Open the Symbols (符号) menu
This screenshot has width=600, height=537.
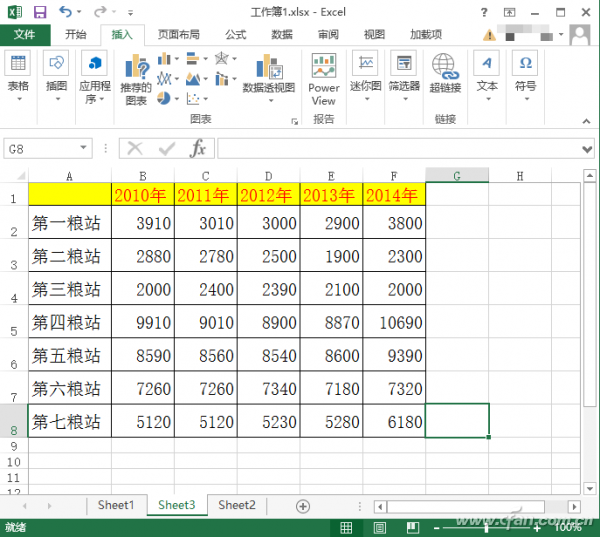(x=525, y=74)
